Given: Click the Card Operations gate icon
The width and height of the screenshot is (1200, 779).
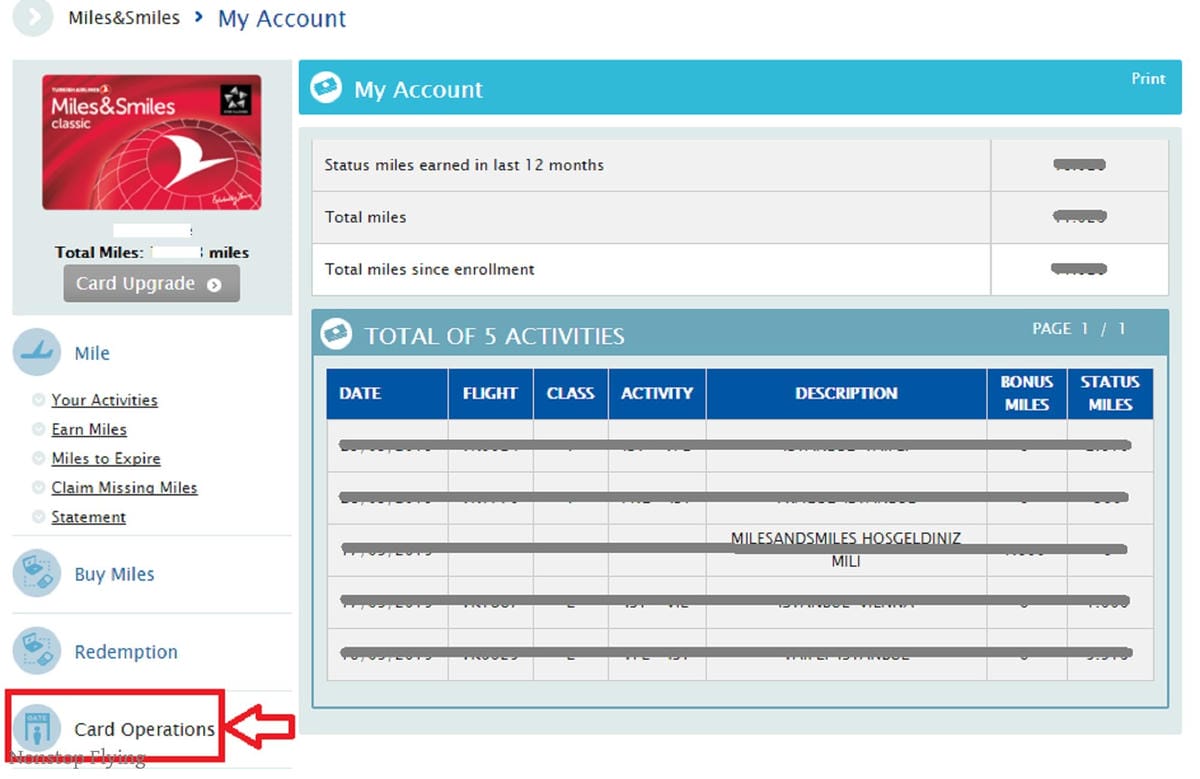Looking at the screenshot, I should (37, 729).
